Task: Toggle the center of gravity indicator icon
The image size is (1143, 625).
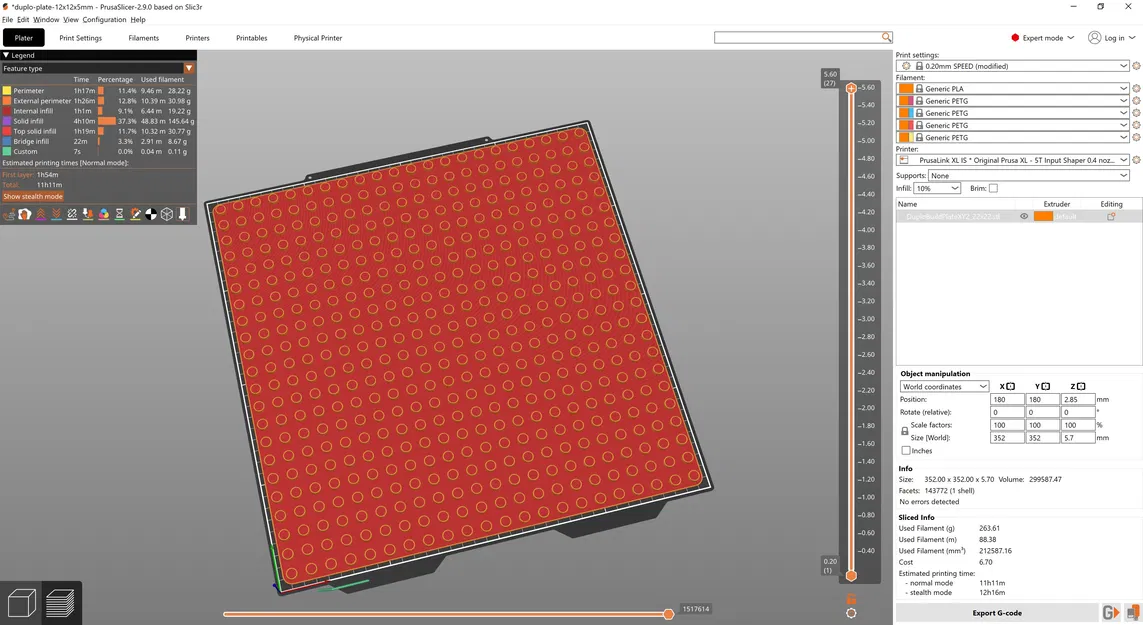Action: pos(151,213)
